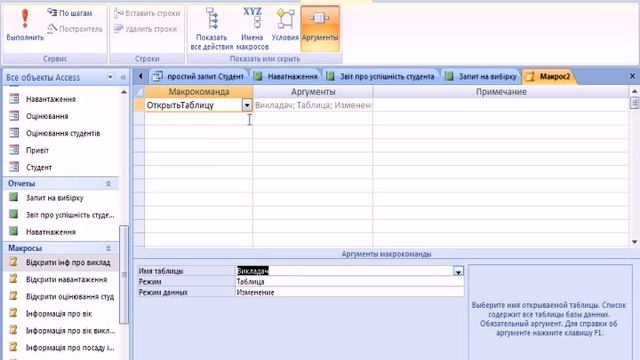Screen dimensions: 640x360
Task: Select macro Інформація про вік
Action: tap(59, 314)
